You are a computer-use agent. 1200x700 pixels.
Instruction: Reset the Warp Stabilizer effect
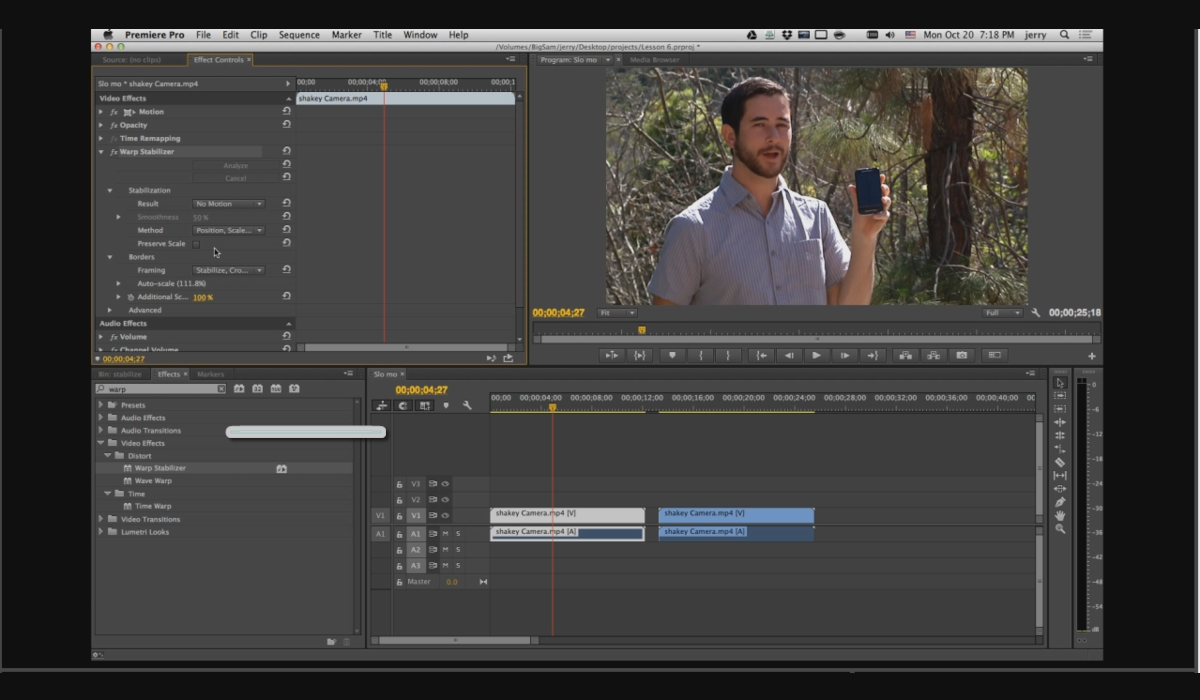tap(287, 151)
